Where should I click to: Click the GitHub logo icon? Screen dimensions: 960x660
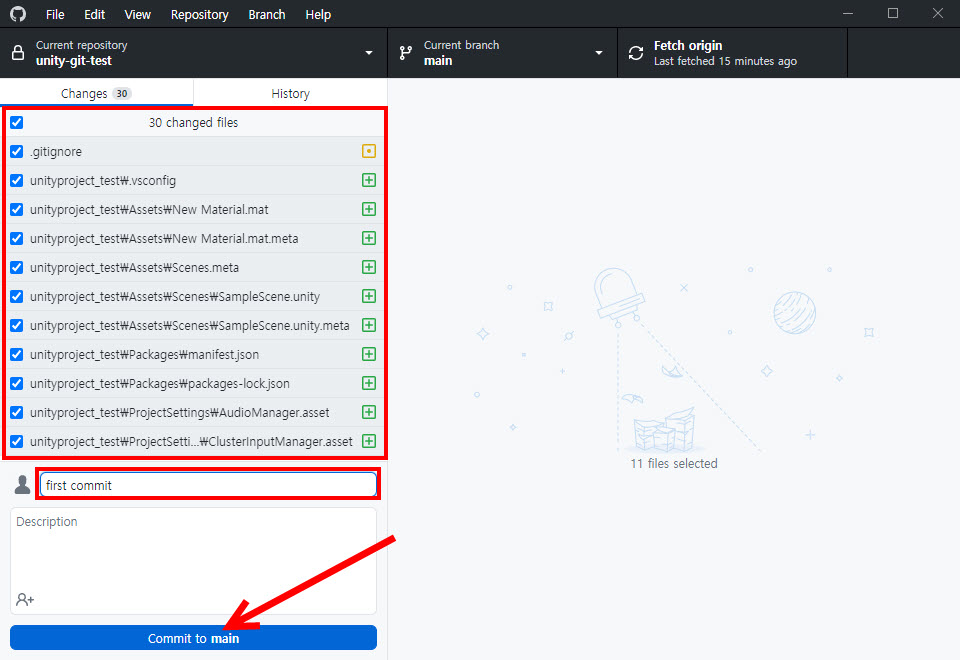[18, 14]
